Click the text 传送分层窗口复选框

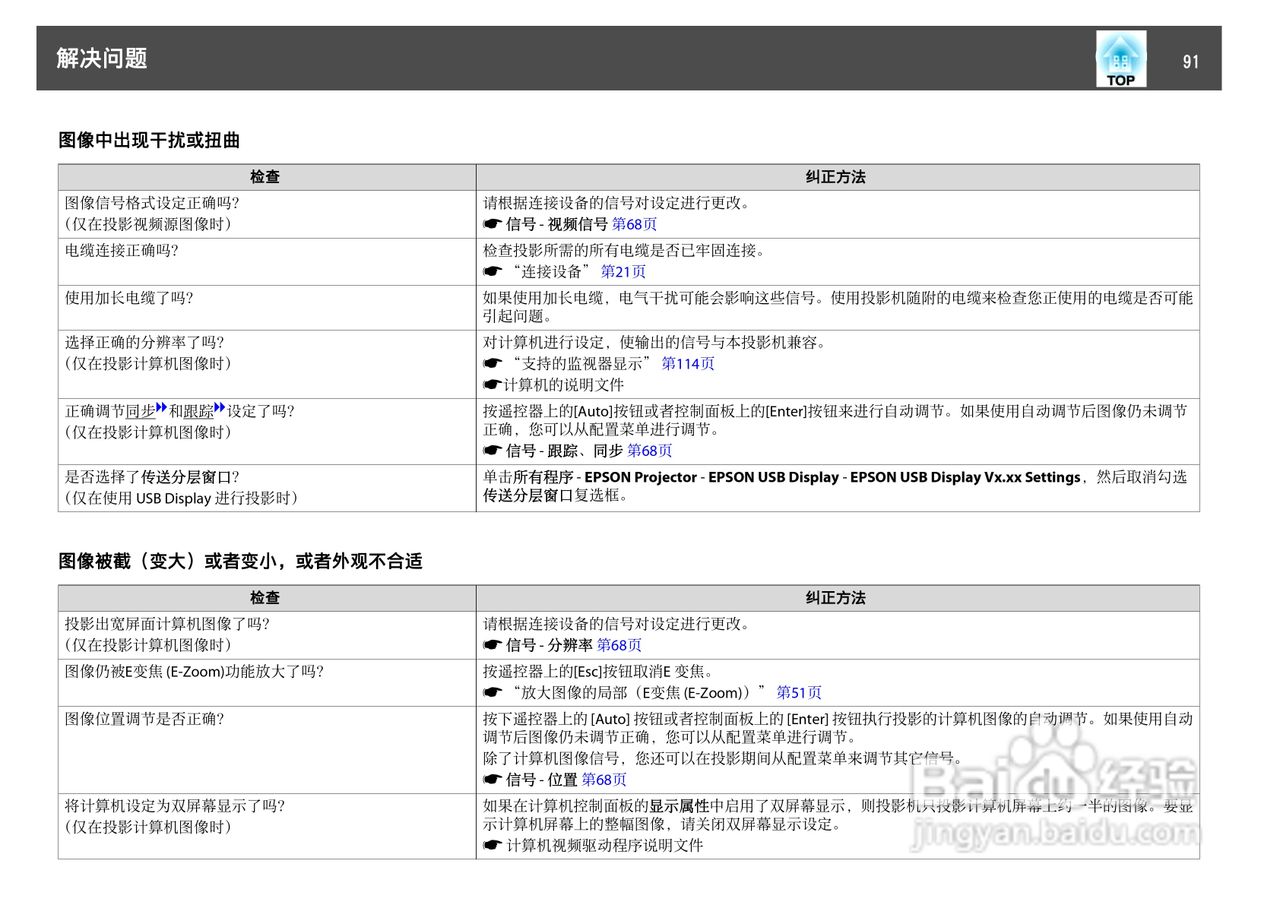click(x=551, y=495)
